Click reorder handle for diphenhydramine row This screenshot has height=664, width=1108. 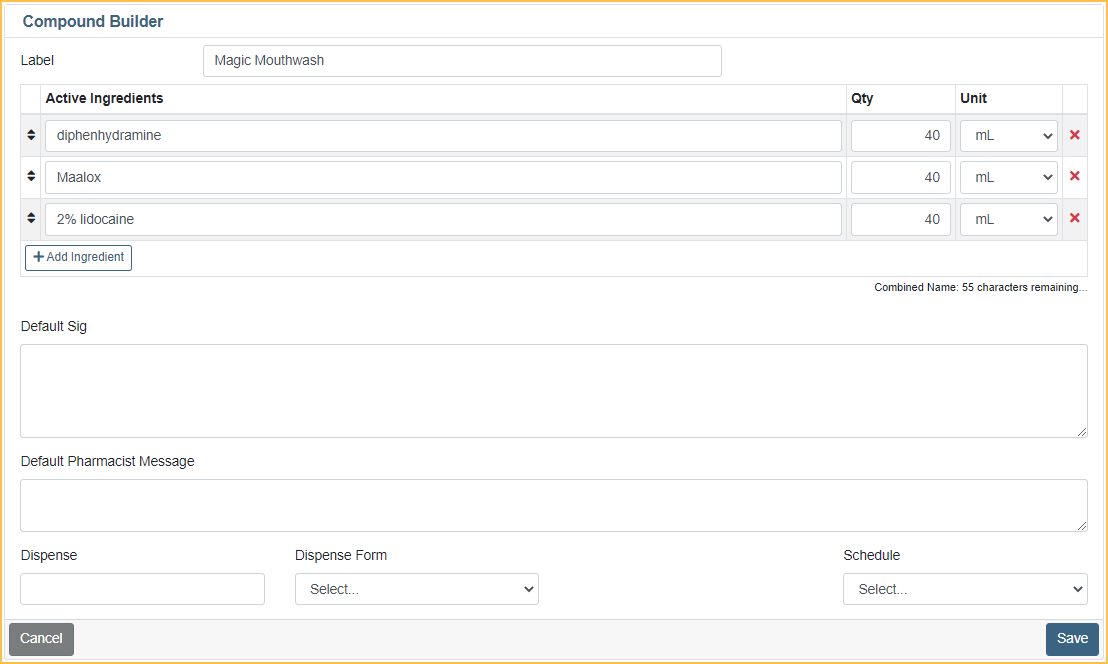pyautogui.click(x=31, y=135)
